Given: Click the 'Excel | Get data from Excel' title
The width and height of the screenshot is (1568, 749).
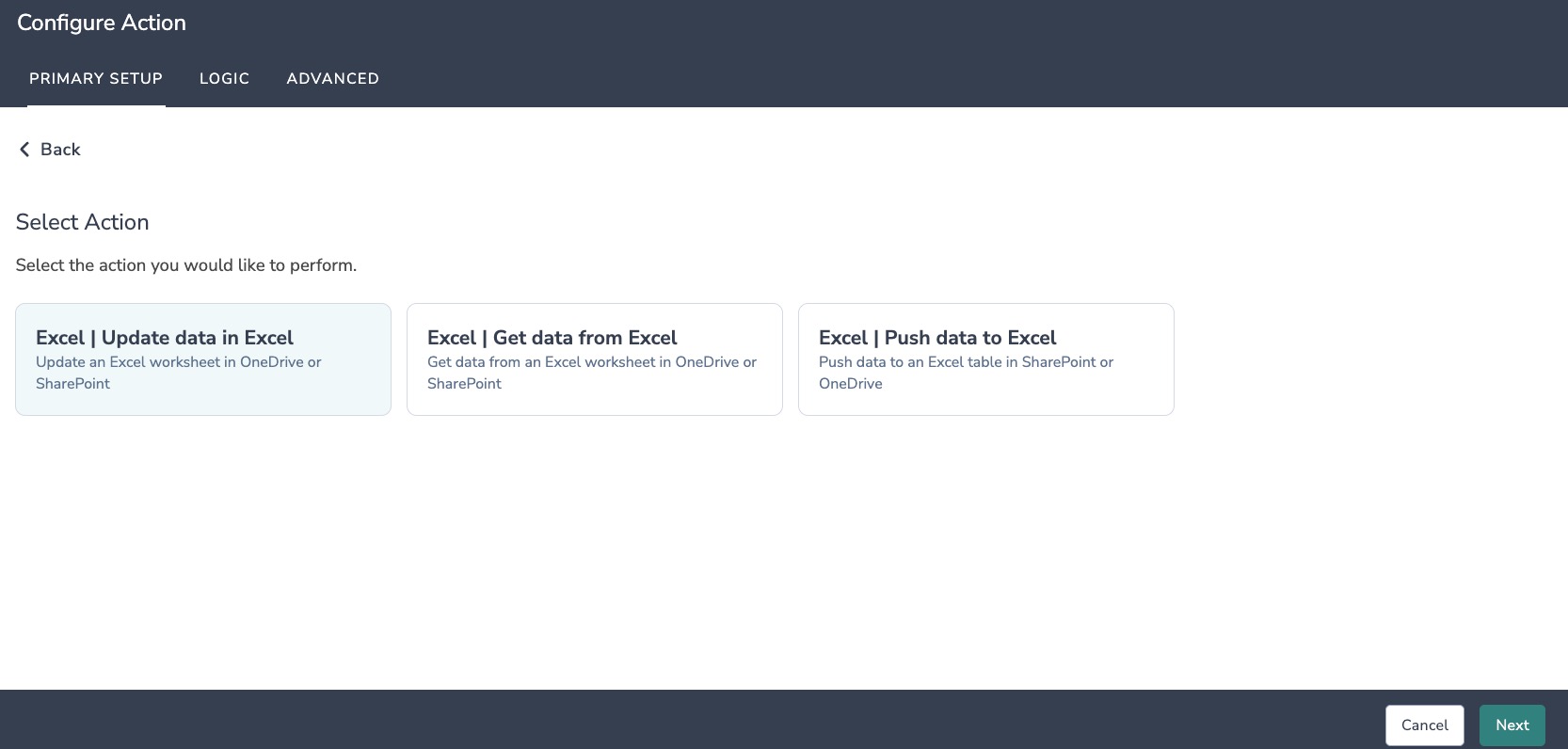Looking at the screenshot, I should pos(552,338).
